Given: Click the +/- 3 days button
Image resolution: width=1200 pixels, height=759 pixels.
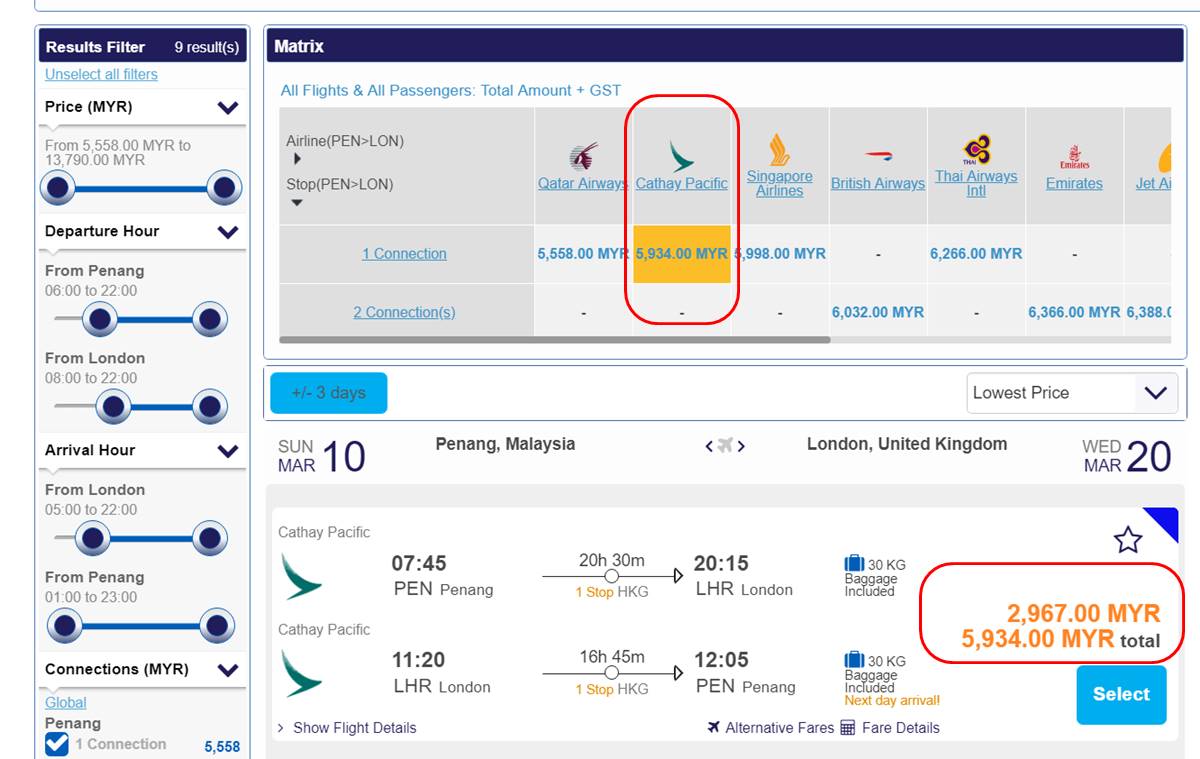Looking at the screenshot, I should pos(328,393).
